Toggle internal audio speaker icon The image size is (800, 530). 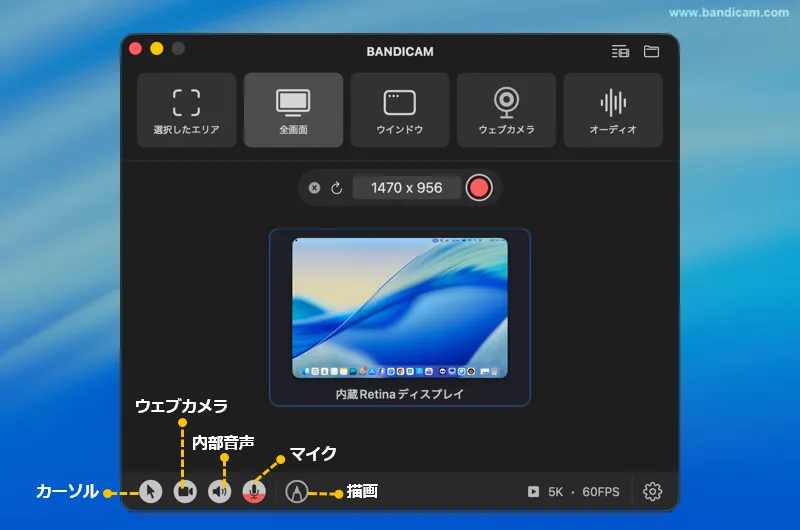point(219,492)
